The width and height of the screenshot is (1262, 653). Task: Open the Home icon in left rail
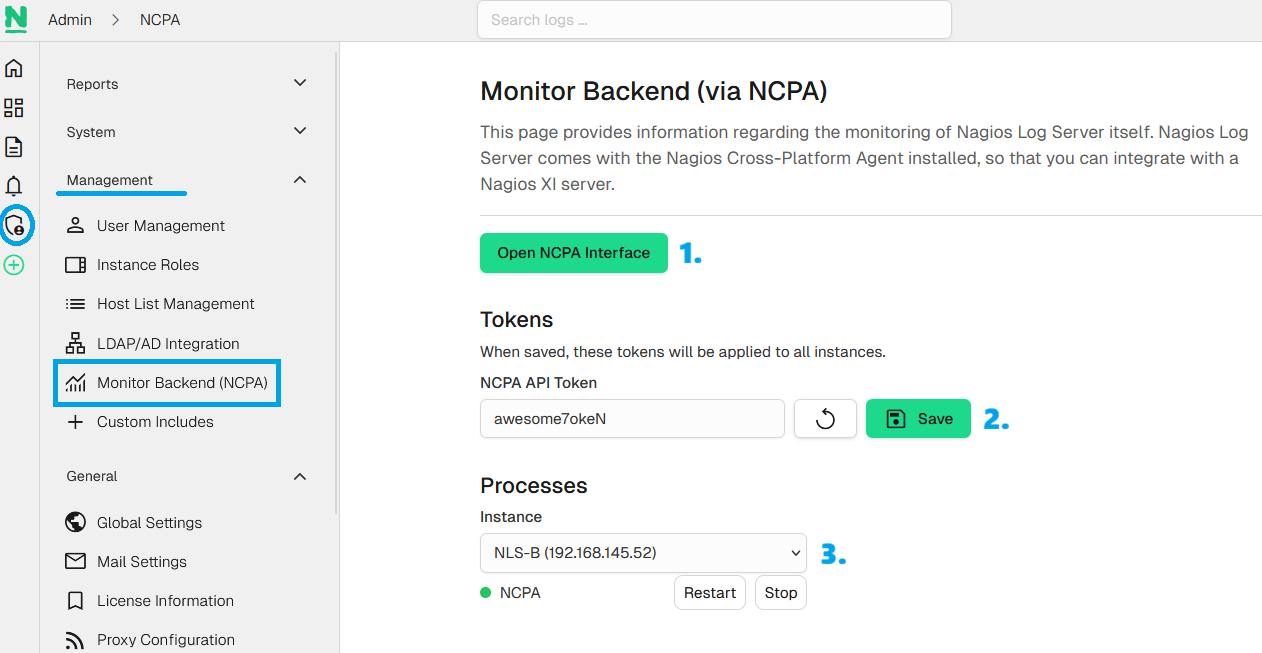click(14, 69)
